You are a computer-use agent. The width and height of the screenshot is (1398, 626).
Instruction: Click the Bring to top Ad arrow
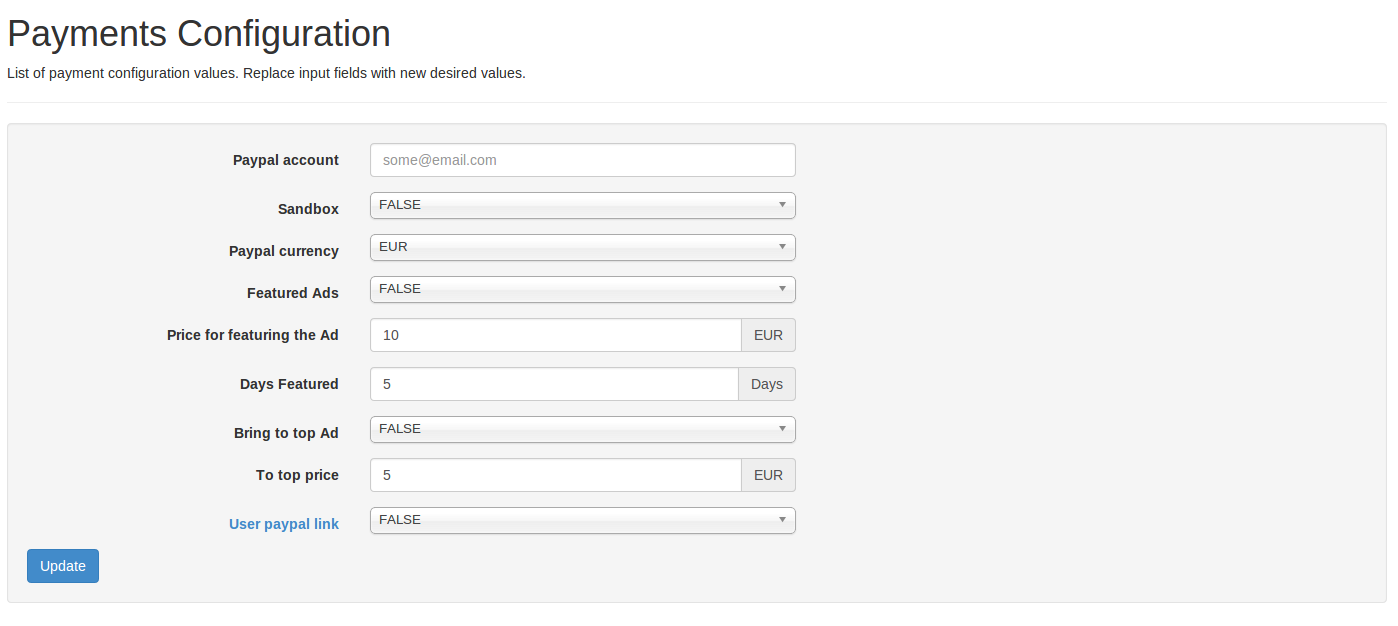782,429
